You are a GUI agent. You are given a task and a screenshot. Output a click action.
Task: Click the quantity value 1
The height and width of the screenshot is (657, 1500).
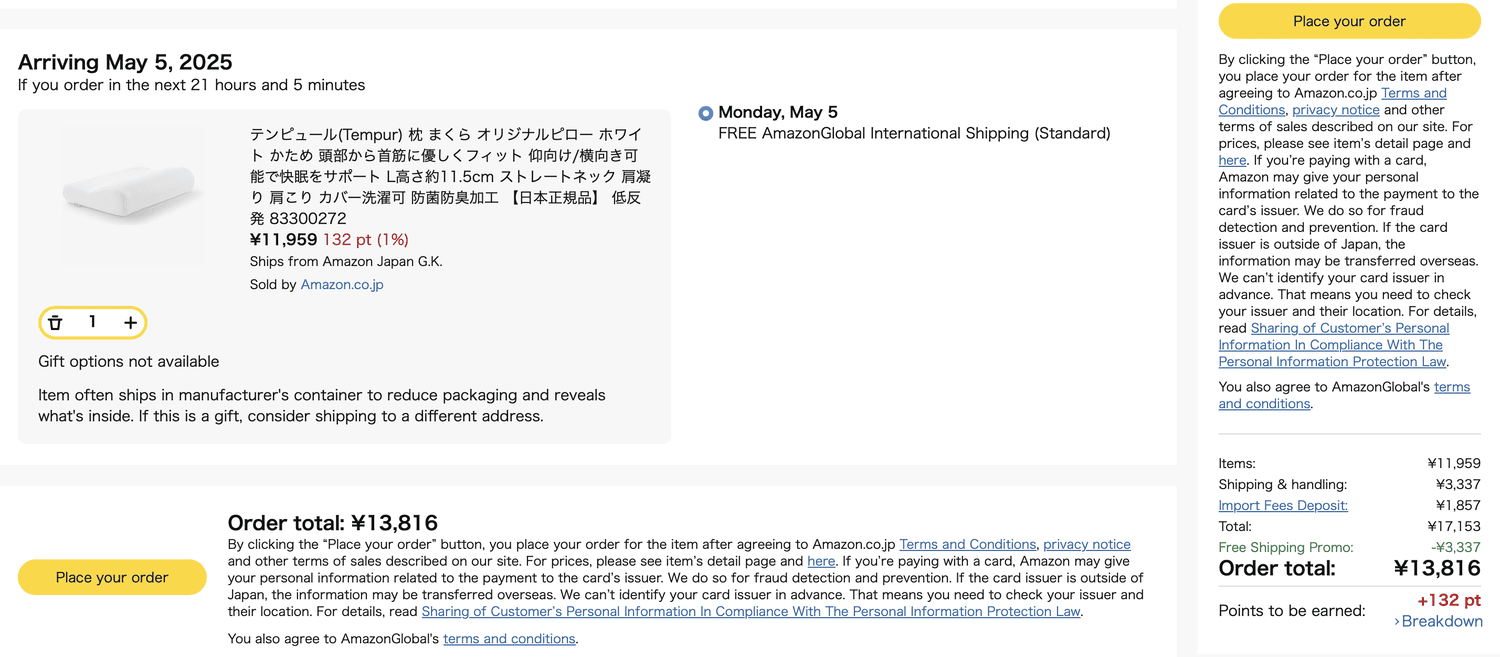92,322
